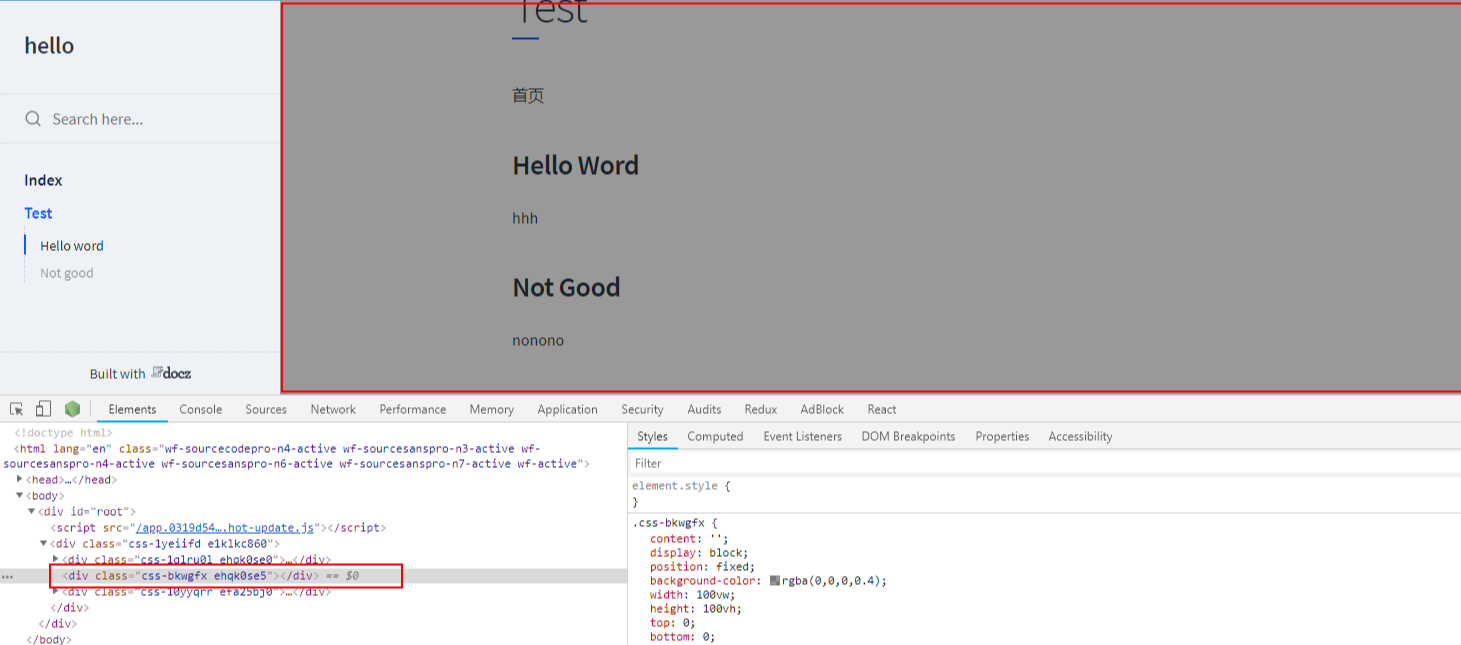Switch to the Console tab
Image resolution: width=1461 pixels, height=645 pixels.
tap(200, 409)
